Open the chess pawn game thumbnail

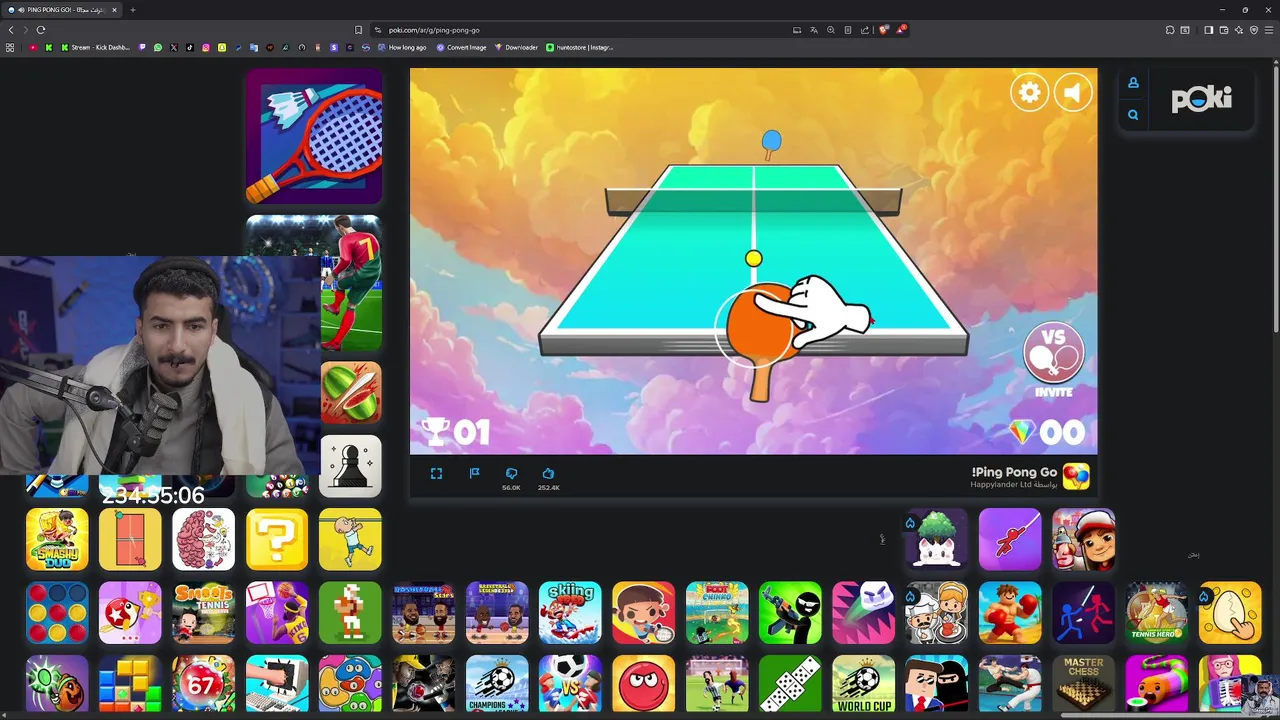tap(350, 466)
